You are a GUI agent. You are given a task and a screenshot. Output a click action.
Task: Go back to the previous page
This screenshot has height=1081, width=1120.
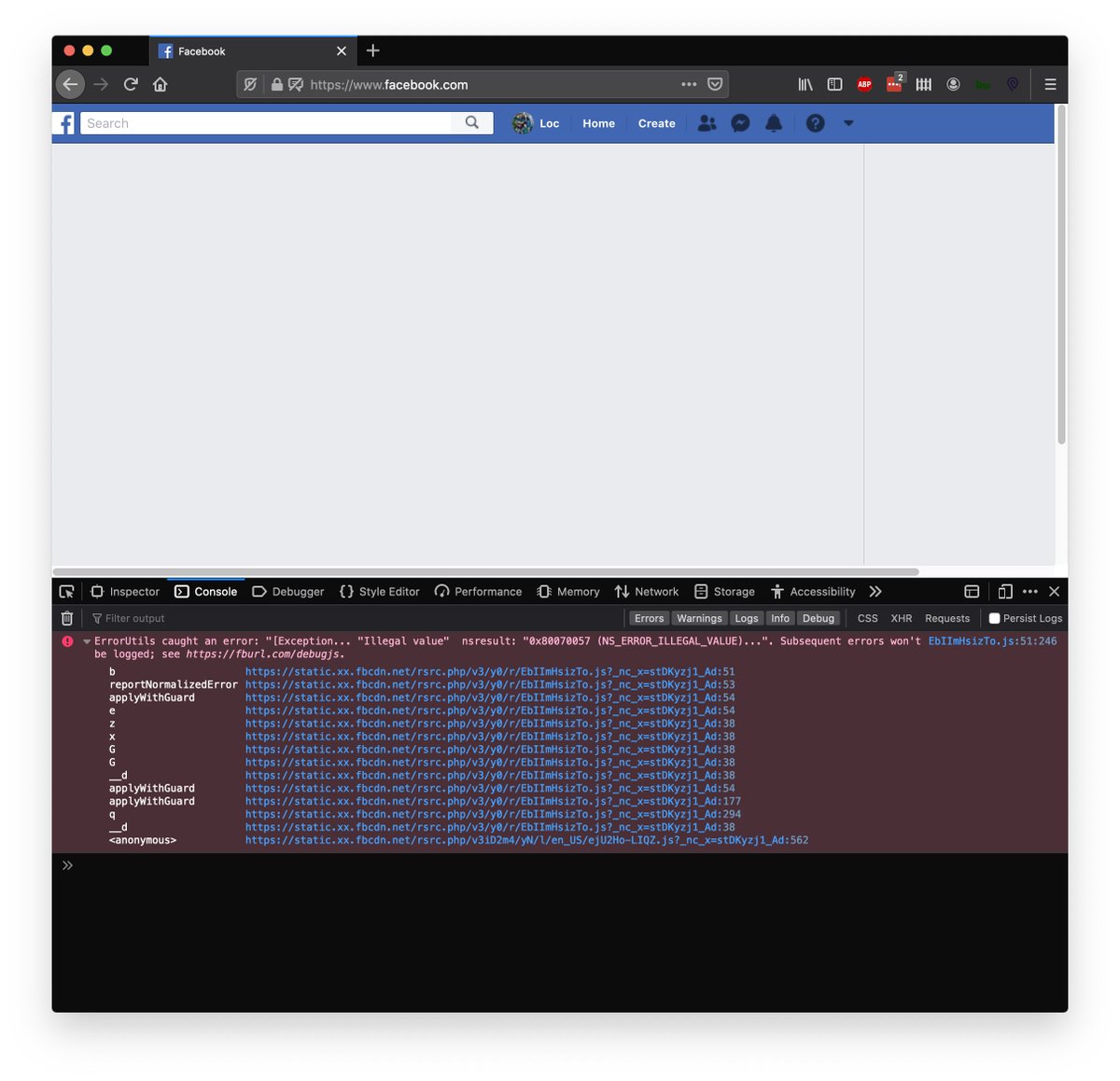pos(70,84)
